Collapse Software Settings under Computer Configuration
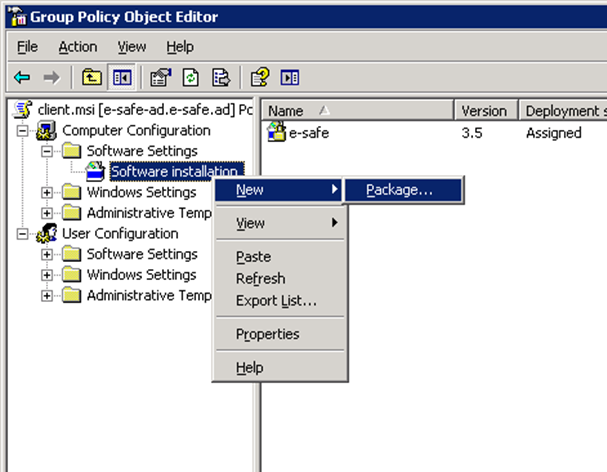 tap(47, 151)
